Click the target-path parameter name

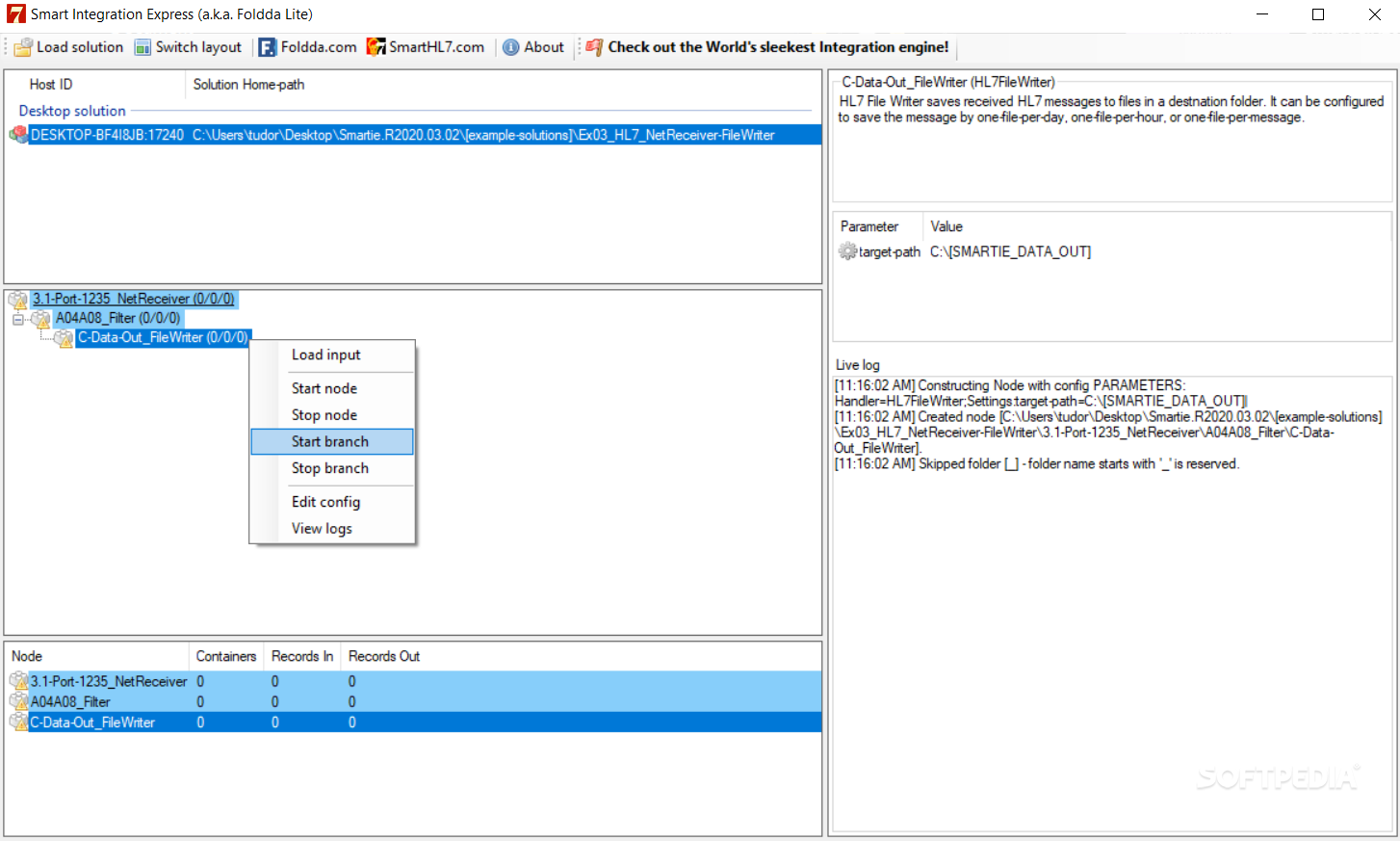click(890, 251)
